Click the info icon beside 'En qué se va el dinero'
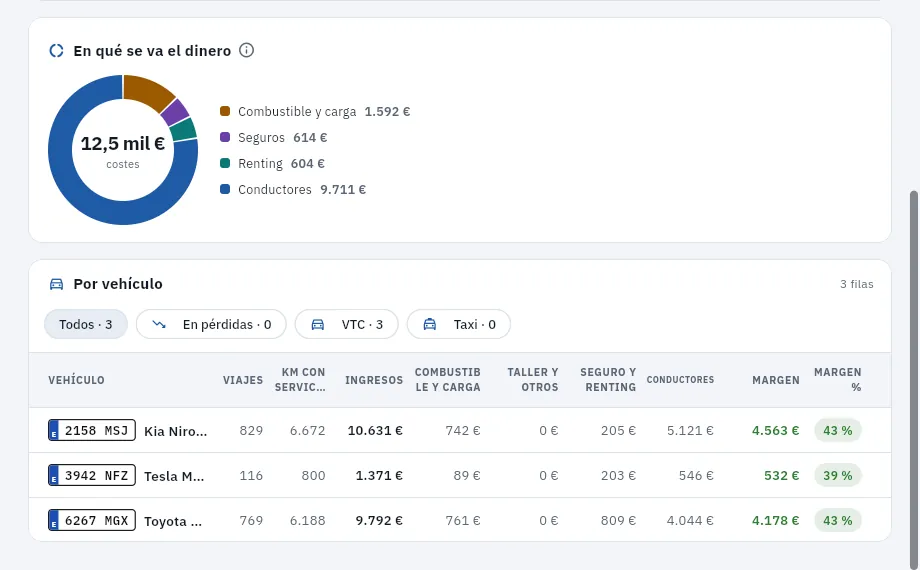 click(x=246, y=50)
